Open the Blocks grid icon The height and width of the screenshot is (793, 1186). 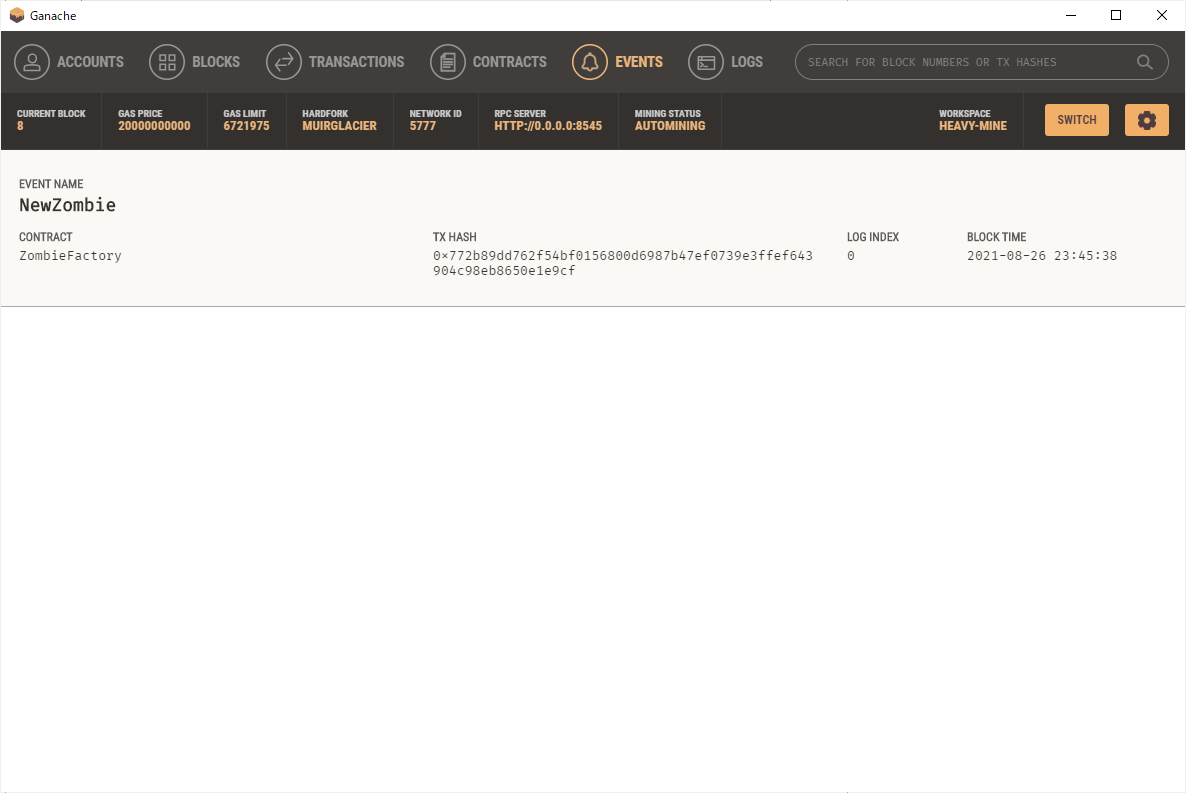pos(167,62)
